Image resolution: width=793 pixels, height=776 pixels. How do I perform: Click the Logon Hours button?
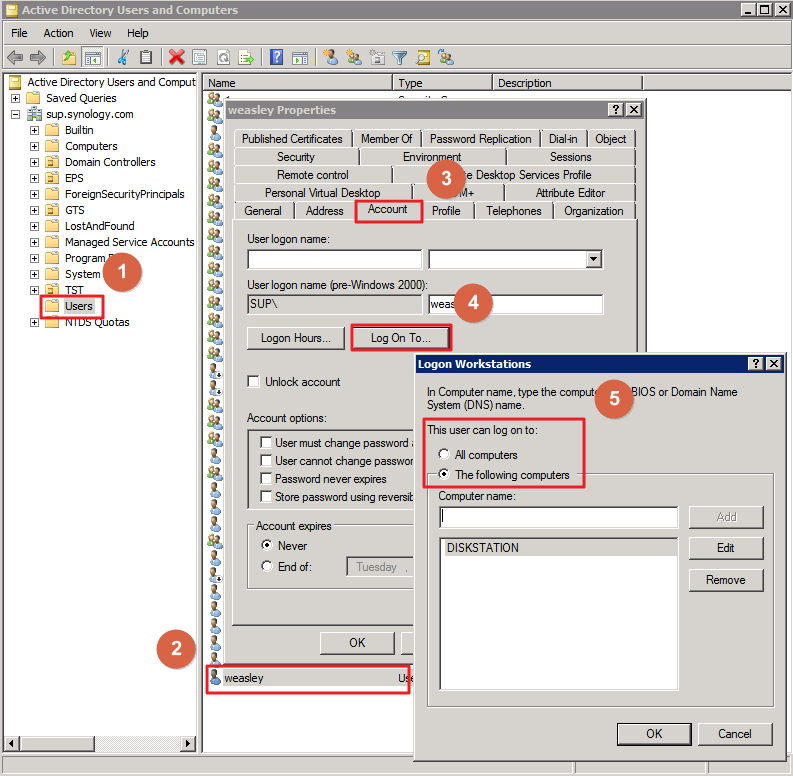point(295,338)
